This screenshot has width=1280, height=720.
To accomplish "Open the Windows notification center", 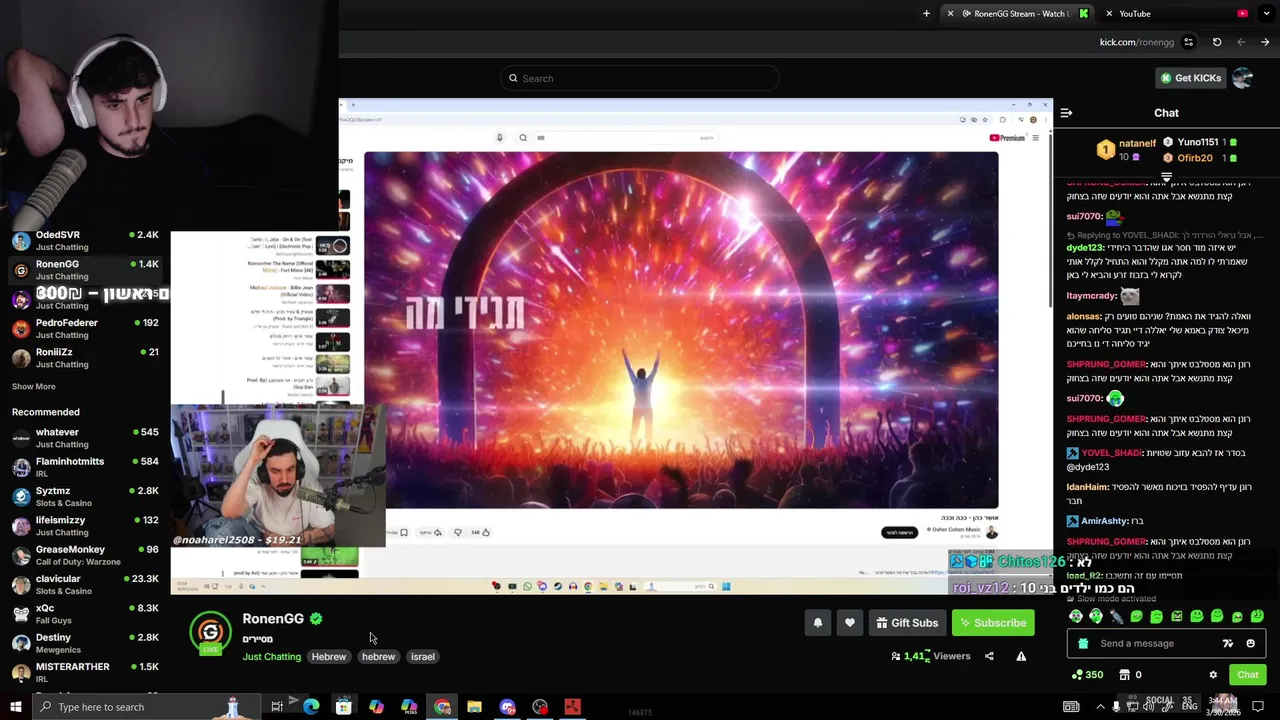I will pyautogui.click(x=1258, y=707).
